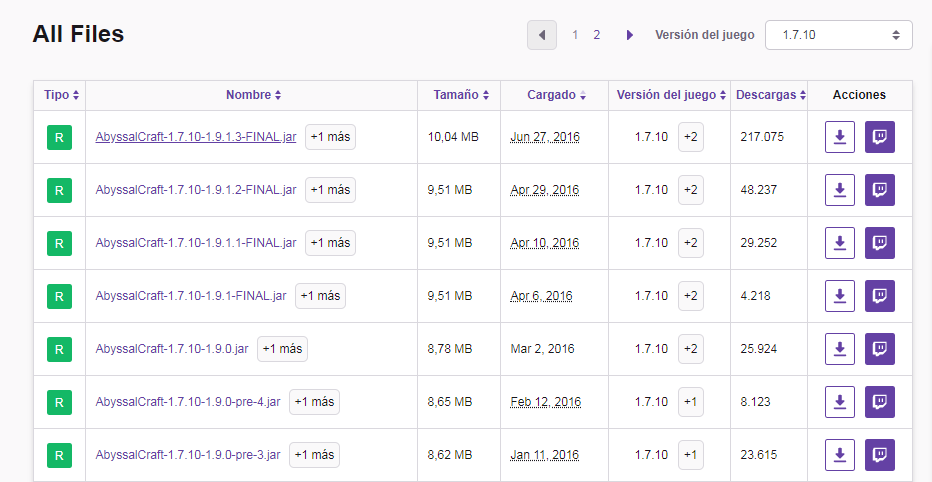The width and height of the screenshot is (932, 482).
Task: Sort table by Descargas column
Action: (770, 95)
